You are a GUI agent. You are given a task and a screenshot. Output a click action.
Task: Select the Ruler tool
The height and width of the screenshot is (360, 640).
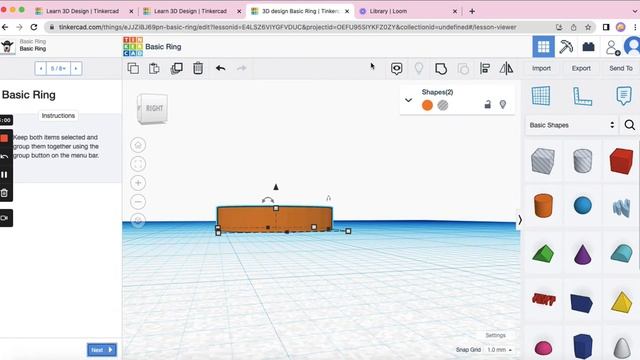pos(582,96)
